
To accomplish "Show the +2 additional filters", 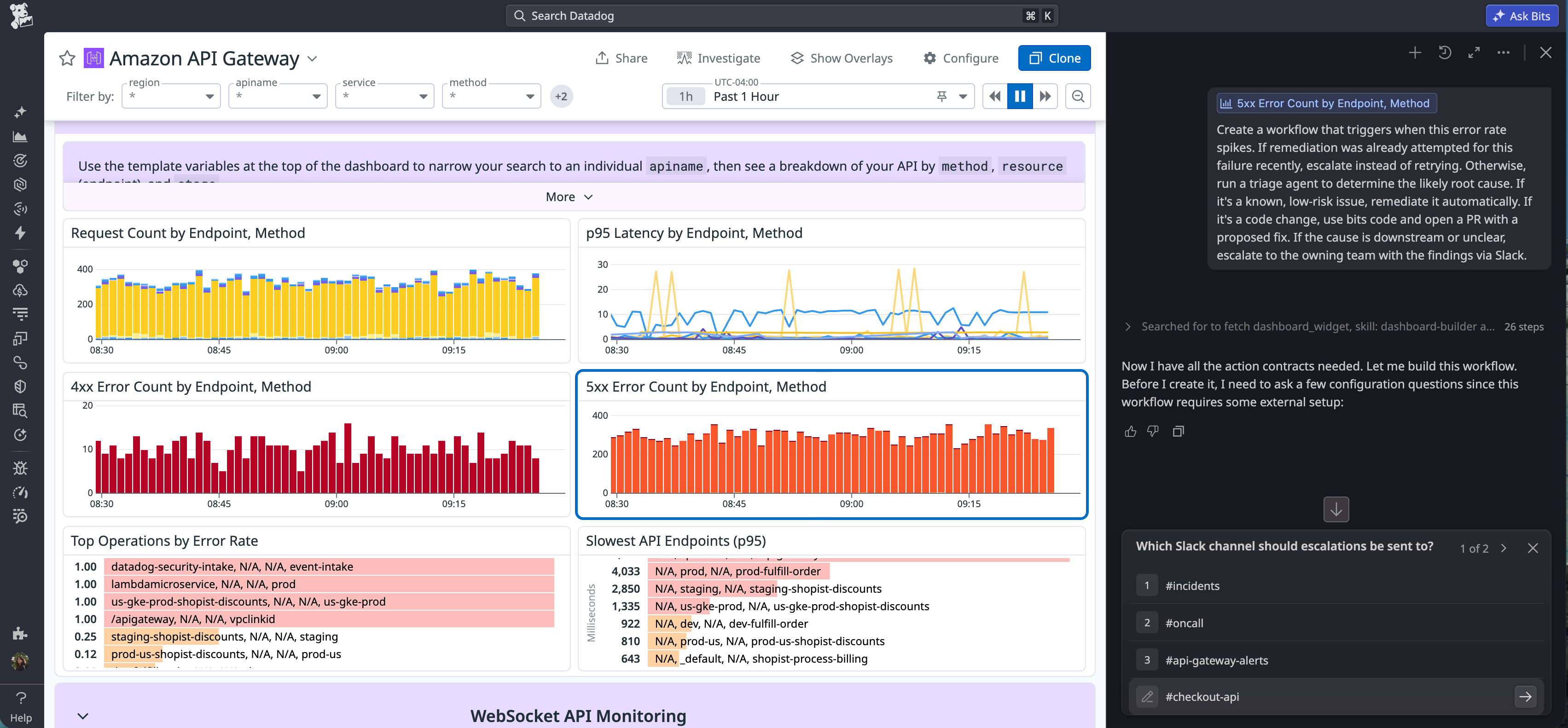I will (561, 96).
